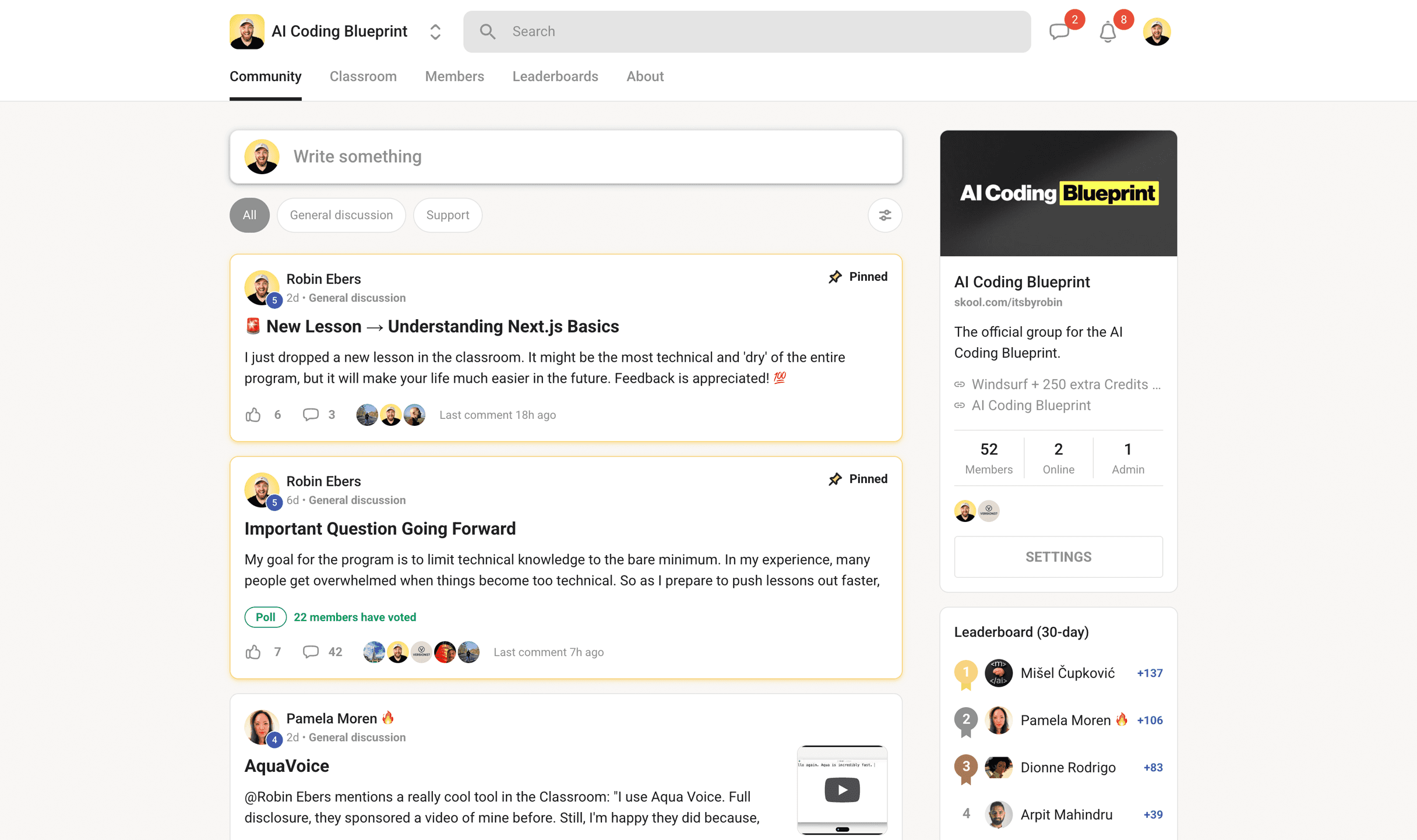Viewport: 1417px width, 840px height.
Task: Click Robin Ebers avatar on Important Question post
Action: pos(262,489)
